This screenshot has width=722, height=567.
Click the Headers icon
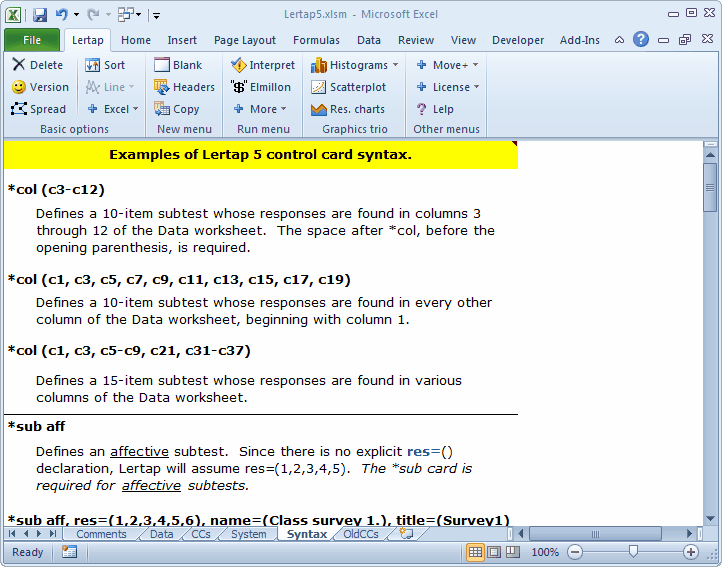point(162,87)
